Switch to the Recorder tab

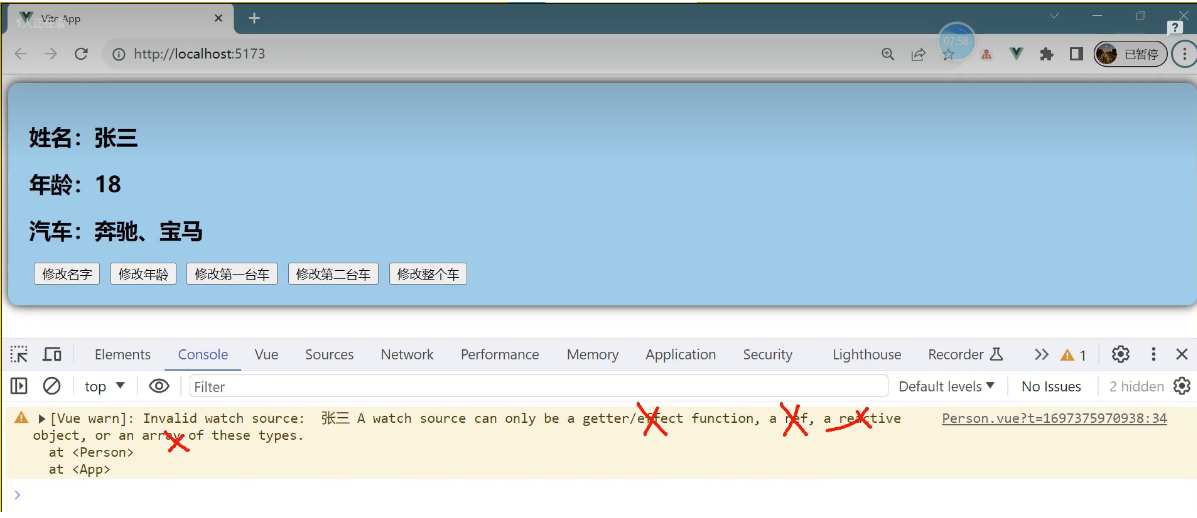pyautogui.click(x=965, y=355)
